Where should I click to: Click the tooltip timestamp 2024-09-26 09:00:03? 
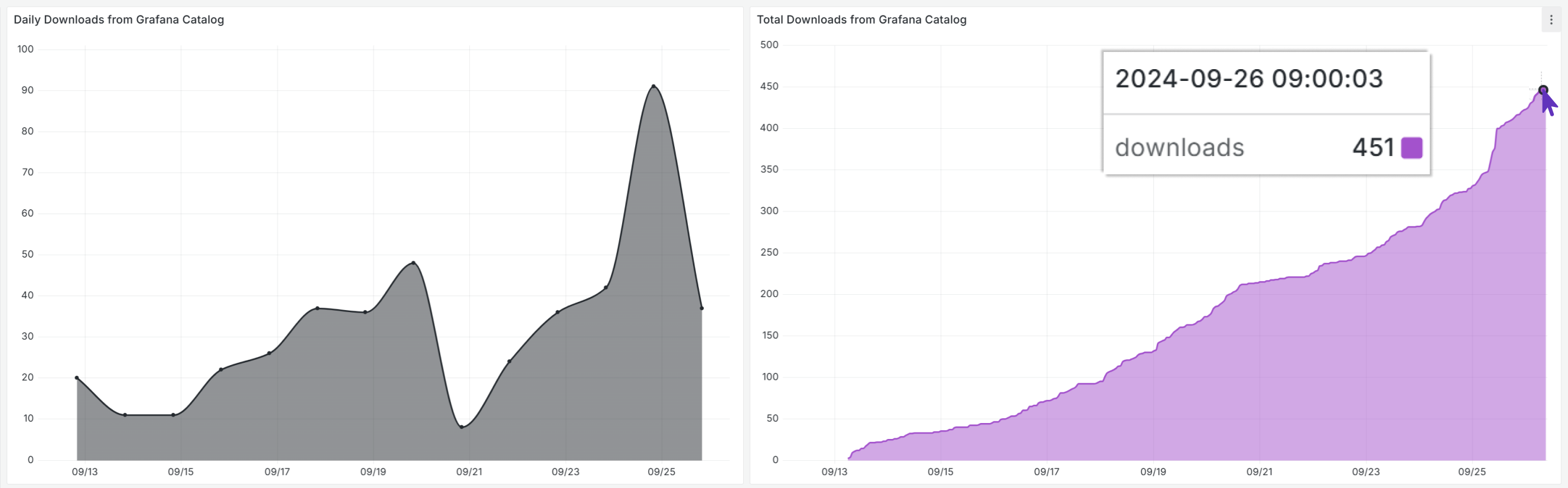[1249, 79]
